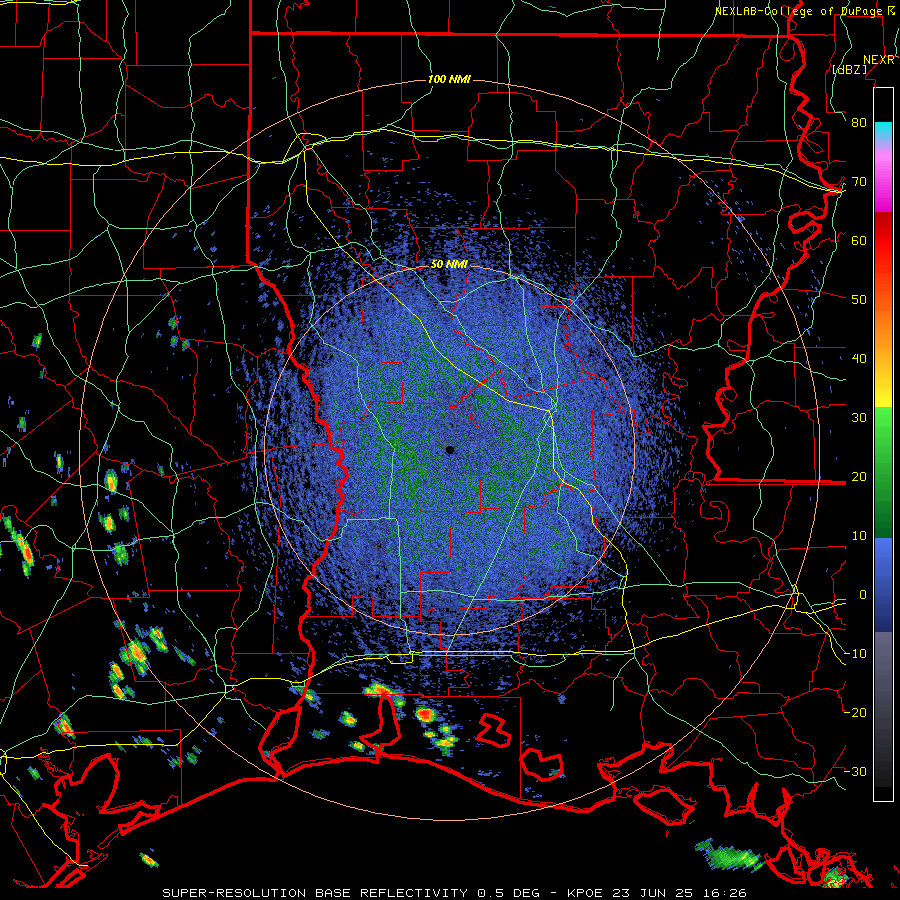Click the cyan band atop the color bar

point(883,133)
